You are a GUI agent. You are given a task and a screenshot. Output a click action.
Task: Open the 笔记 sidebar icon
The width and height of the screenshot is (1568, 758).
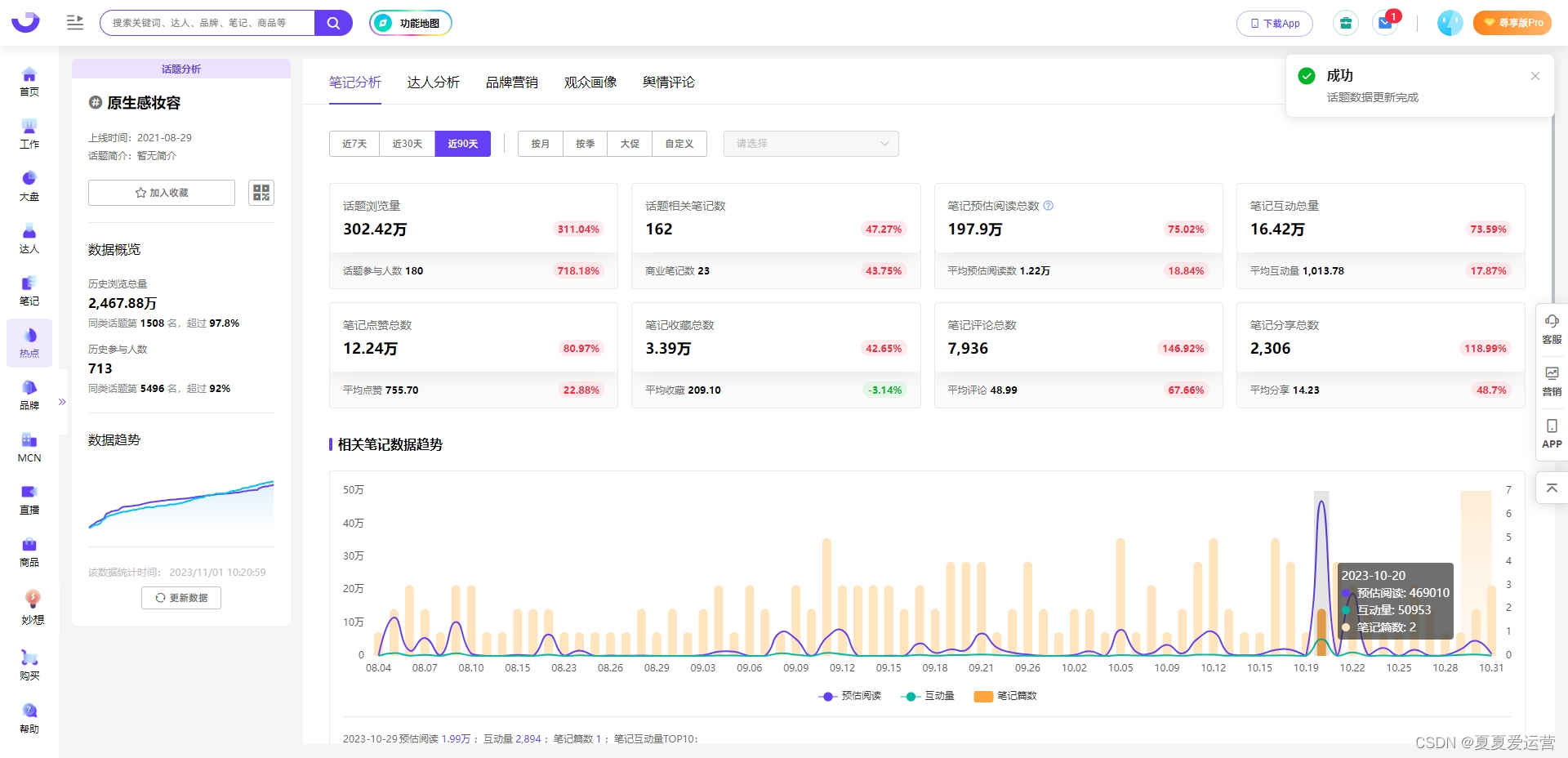[29, 291]
